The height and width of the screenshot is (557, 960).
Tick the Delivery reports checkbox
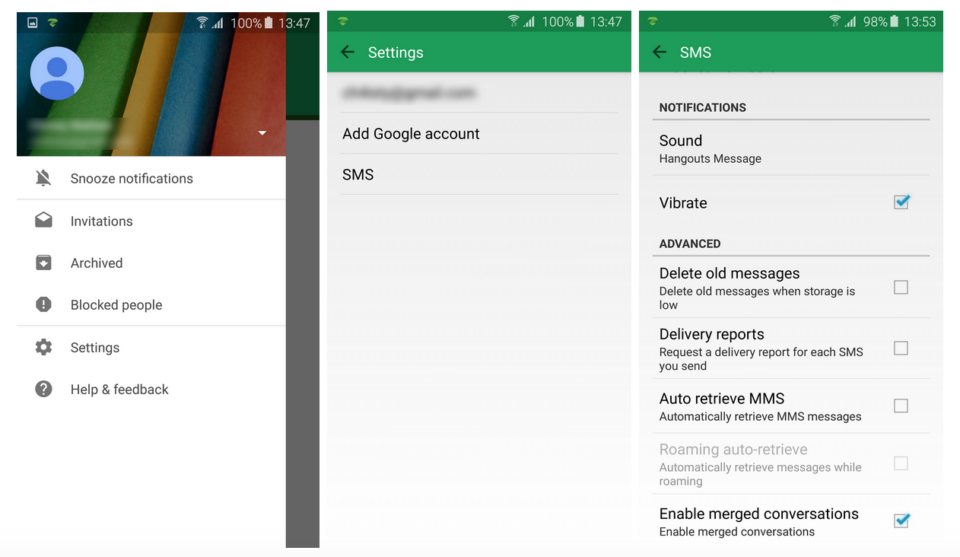coord(901,348)
